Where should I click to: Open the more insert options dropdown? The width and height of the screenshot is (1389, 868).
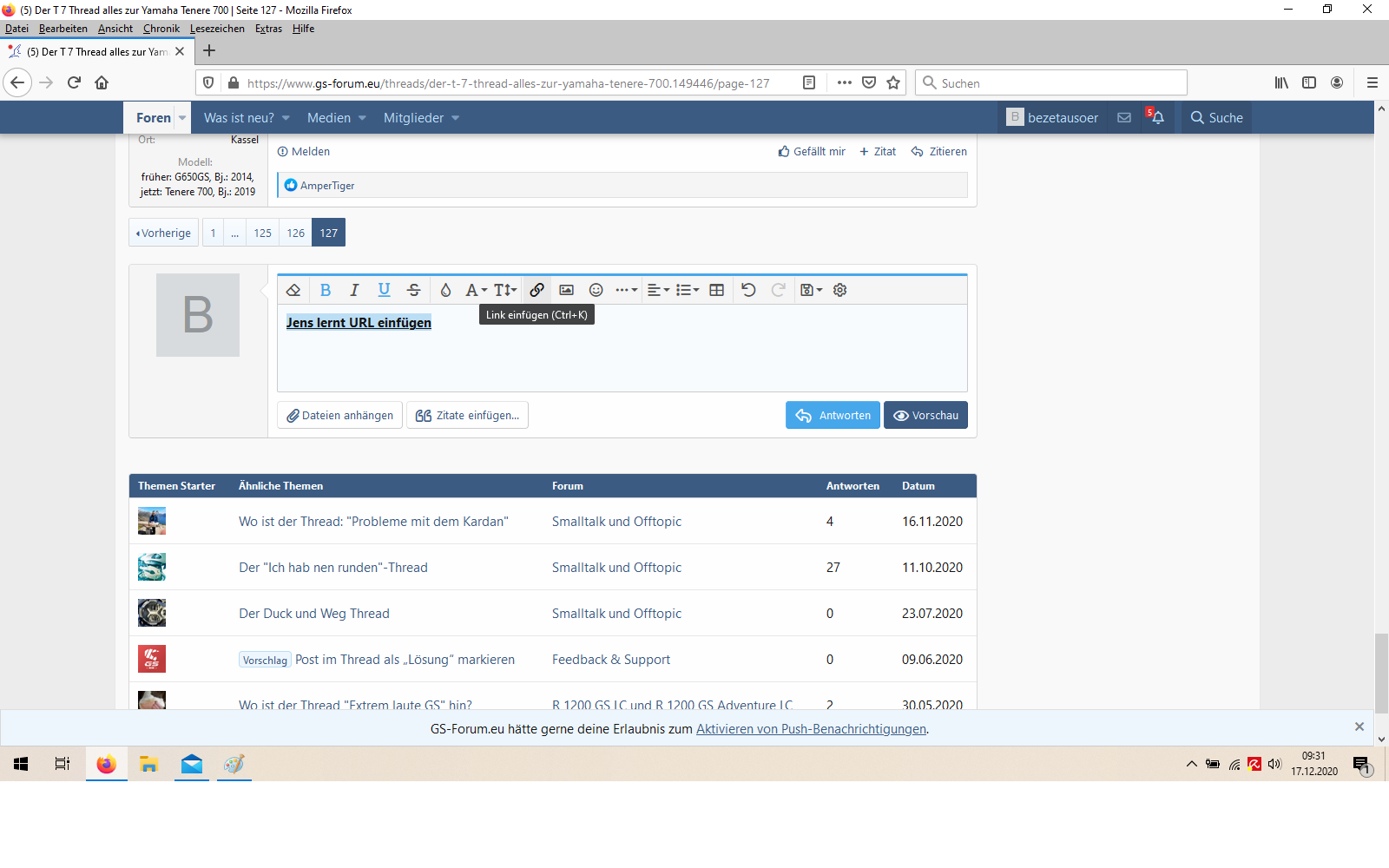(626, 290)
